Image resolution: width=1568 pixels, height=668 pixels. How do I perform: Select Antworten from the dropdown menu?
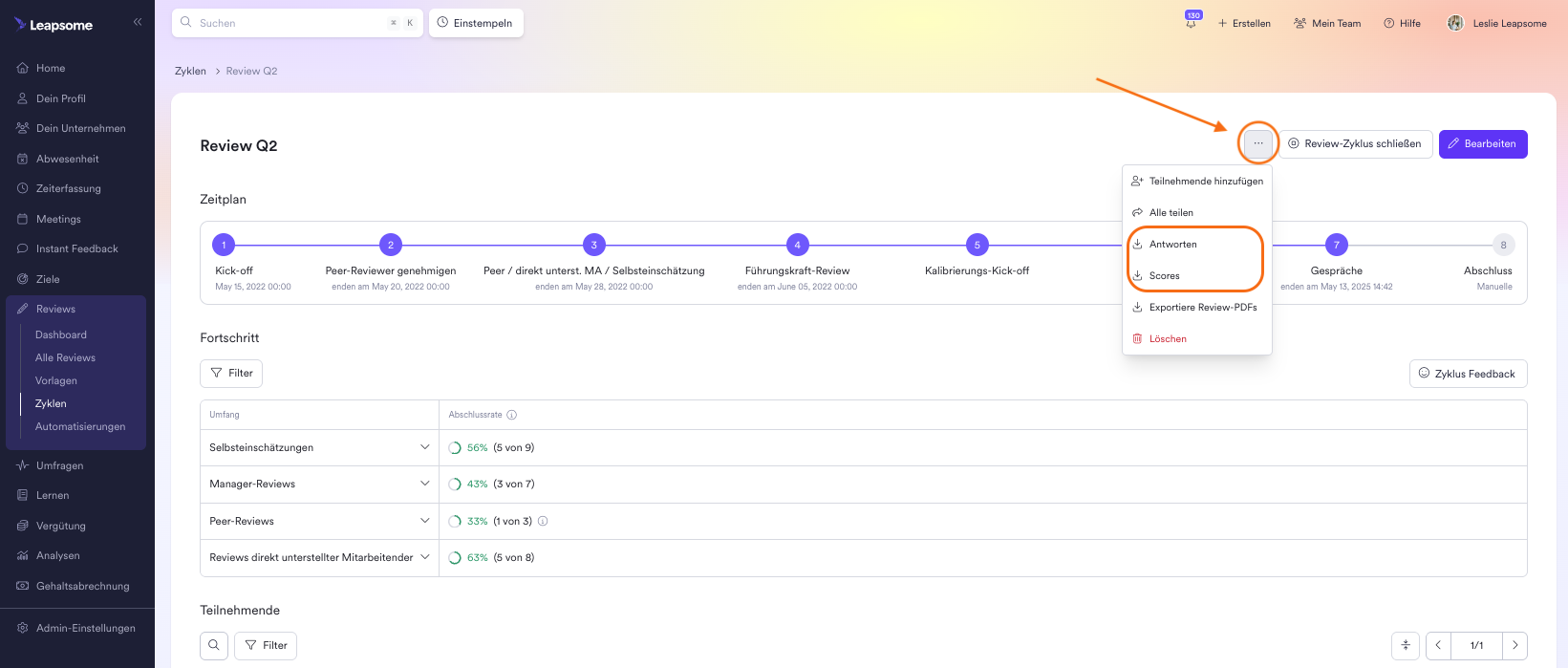[x=1172, y=245]
